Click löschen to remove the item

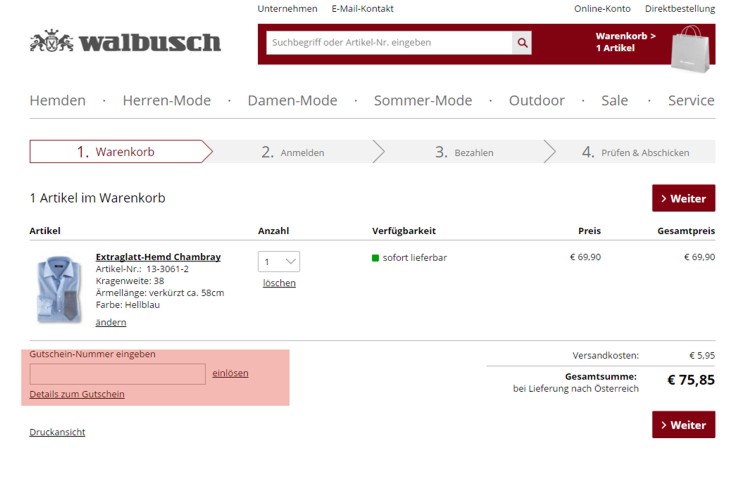279,283
